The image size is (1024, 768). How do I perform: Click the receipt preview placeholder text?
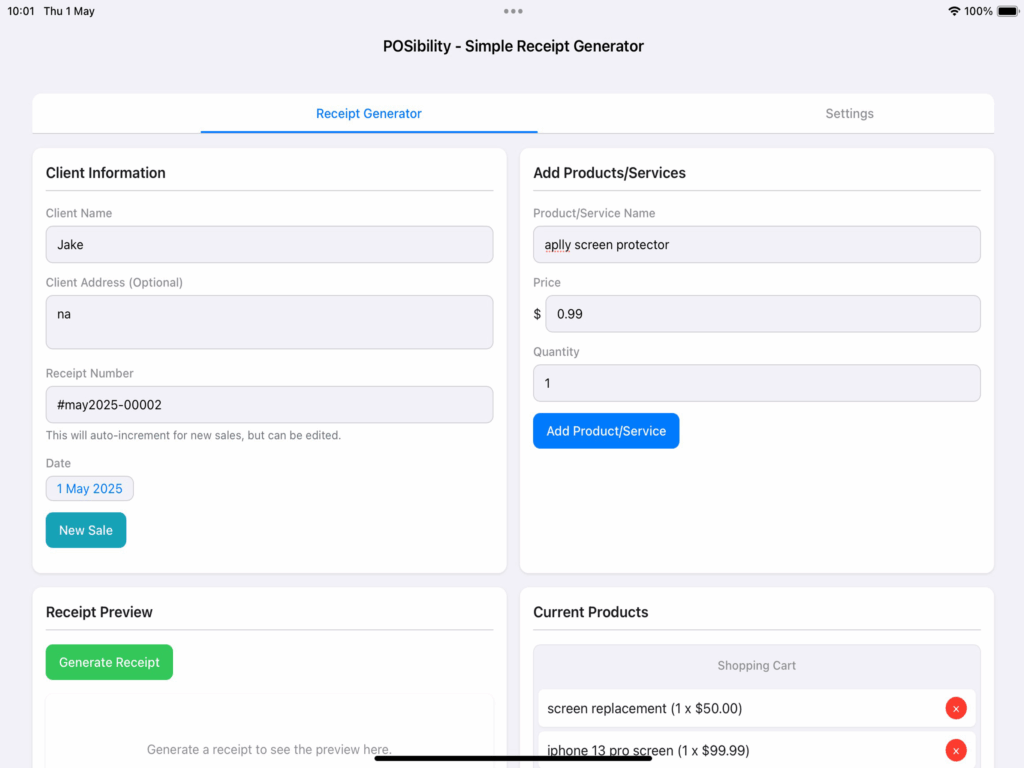[269, 749]
